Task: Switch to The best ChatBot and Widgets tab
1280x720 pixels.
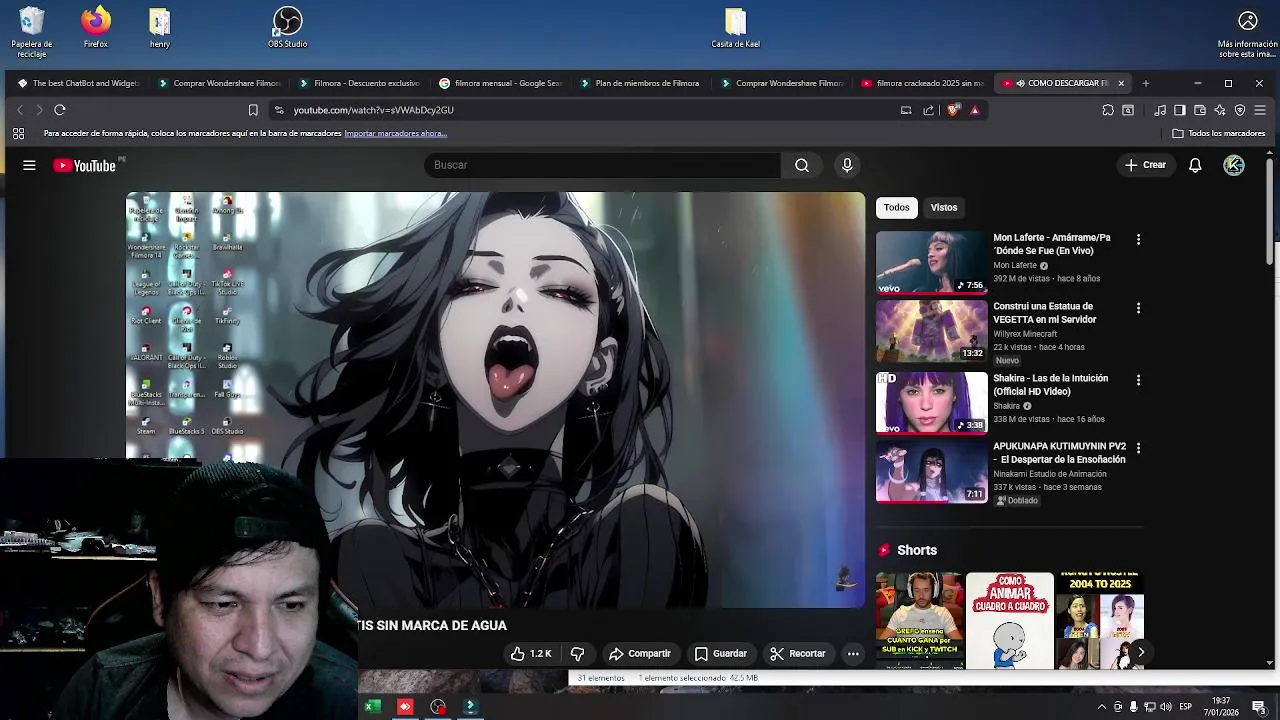Action: coord(78,83)
